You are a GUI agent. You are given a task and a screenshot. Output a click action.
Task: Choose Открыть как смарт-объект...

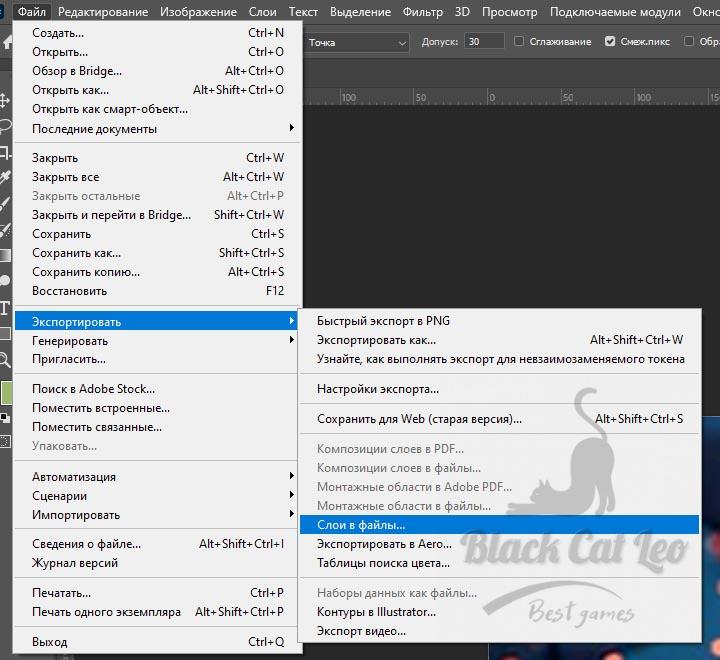pos(157,109)
